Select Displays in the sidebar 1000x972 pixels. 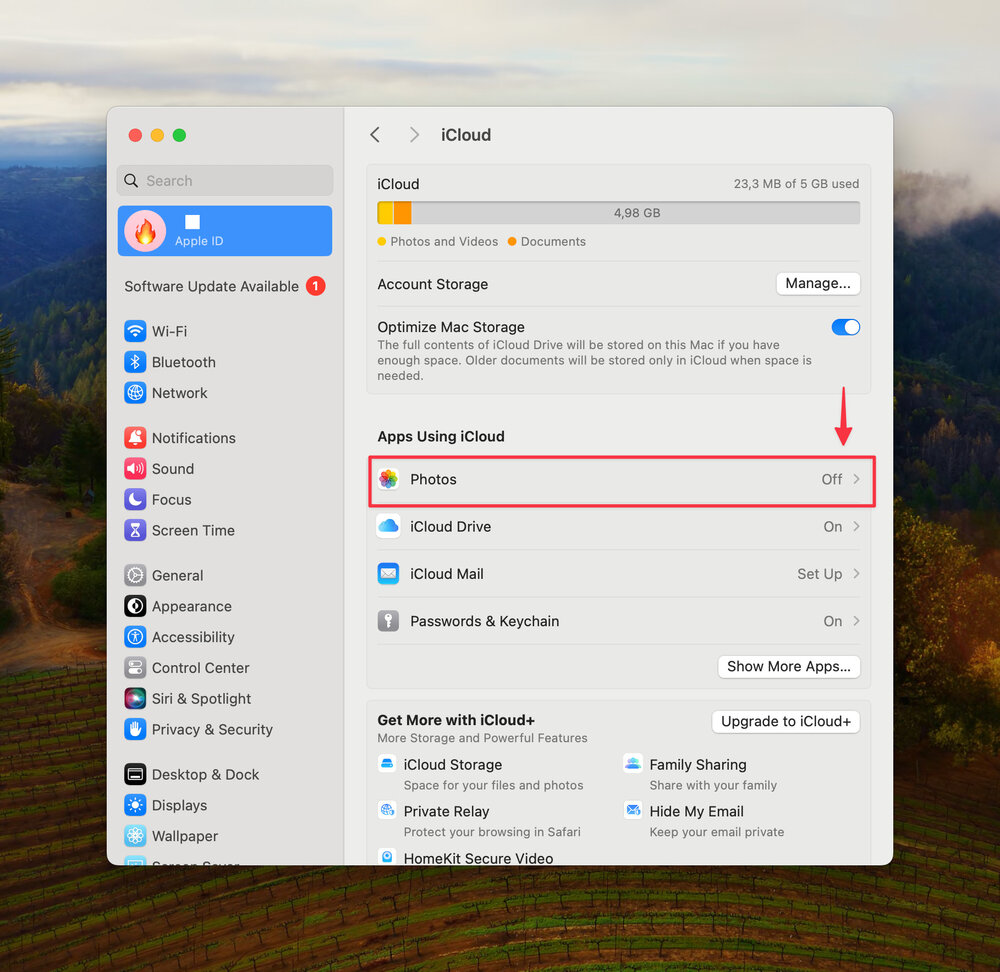(224, 805)
